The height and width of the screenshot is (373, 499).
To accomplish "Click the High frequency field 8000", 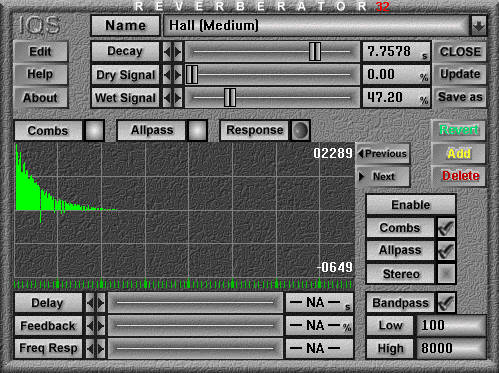I will [451, 348].
